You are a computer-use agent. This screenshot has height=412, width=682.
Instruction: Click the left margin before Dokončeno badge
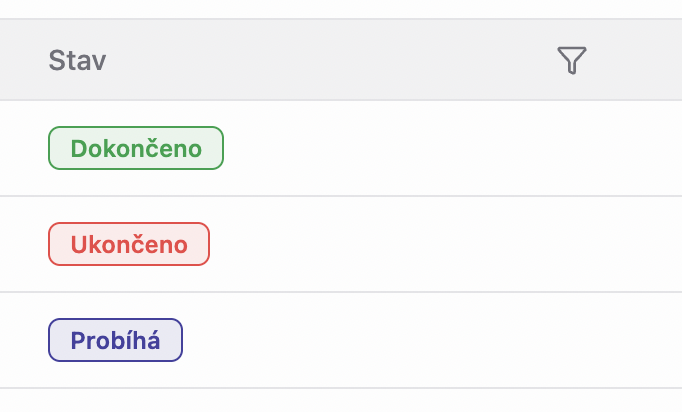(22, 149)
